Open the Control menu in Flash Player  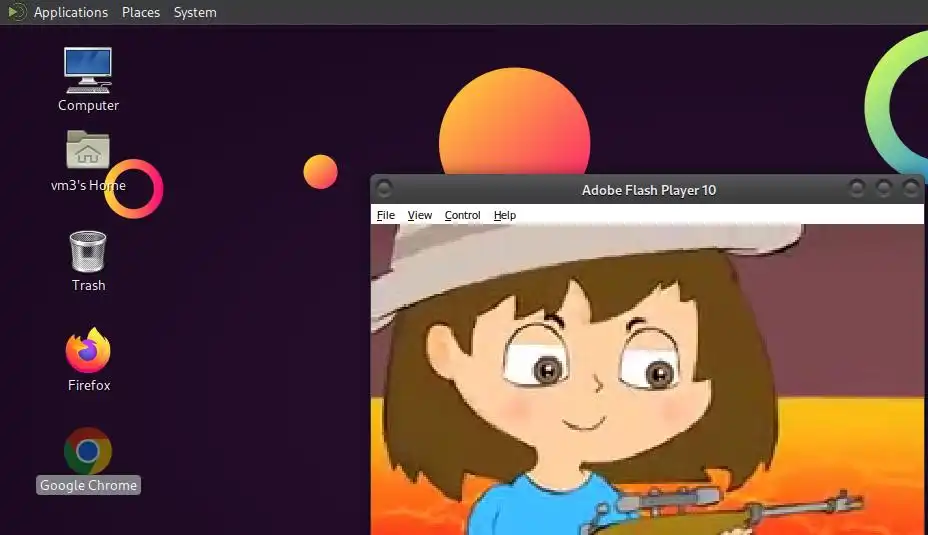click(x=462, y=215)
